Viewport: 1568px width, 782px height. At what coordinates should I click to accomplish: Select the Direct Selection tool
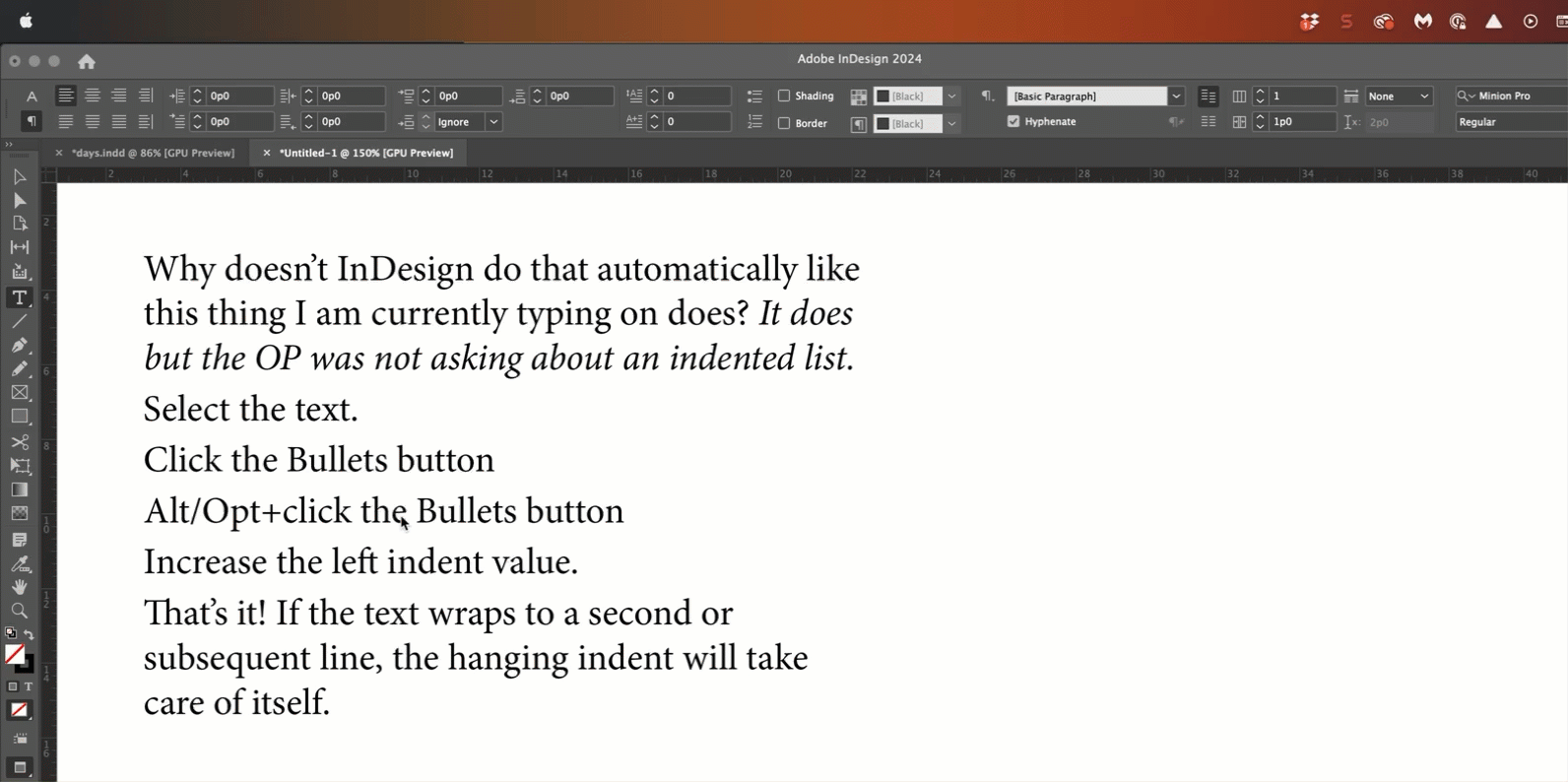click(x=19, y=201)
